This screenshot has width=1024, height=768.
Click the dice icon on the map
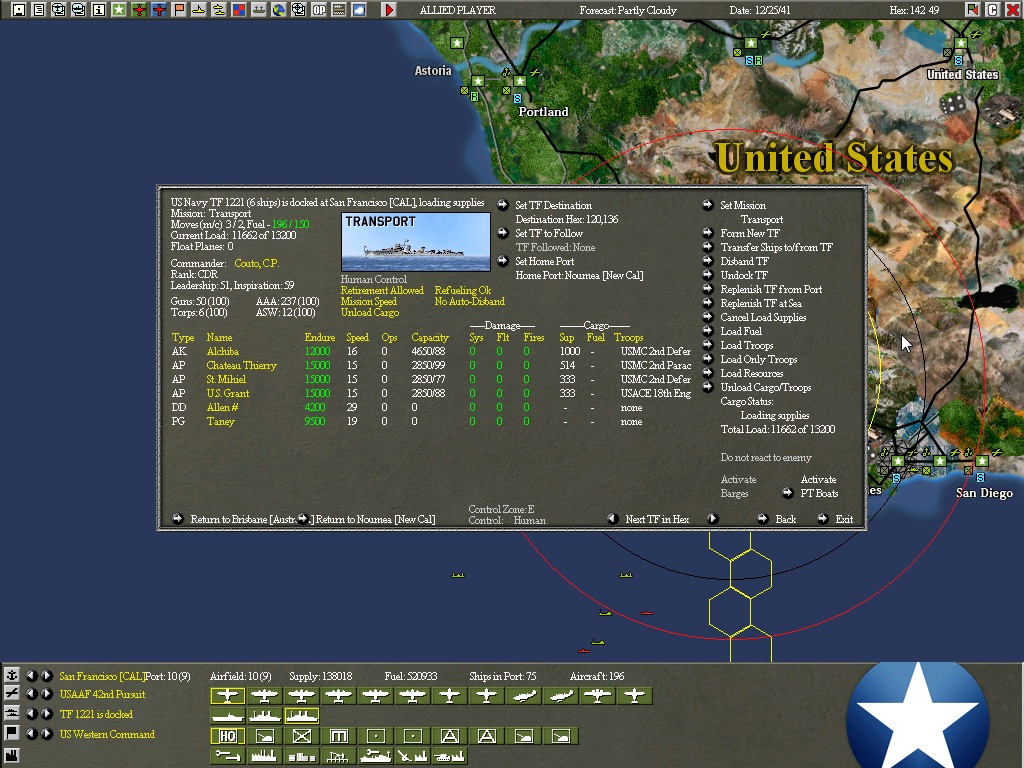[953, 103]
